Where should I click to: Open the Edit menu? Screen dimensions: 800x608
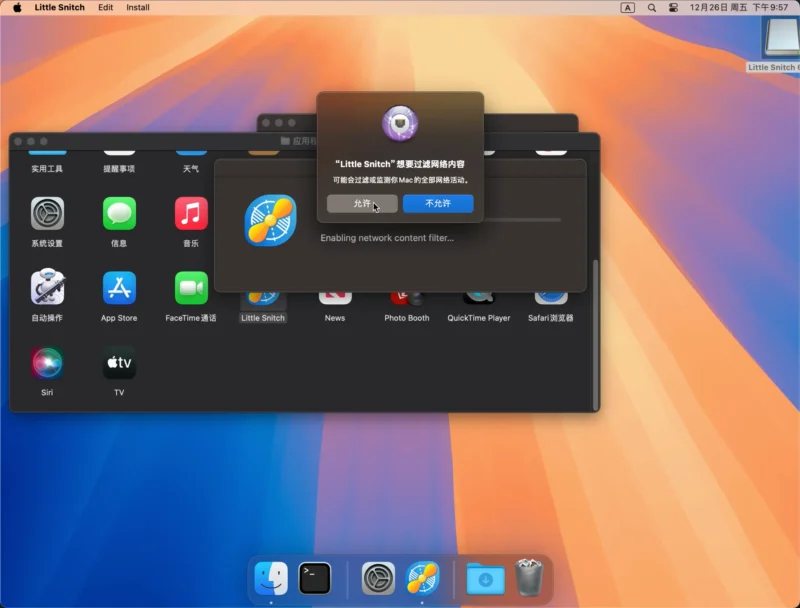click(105, 7)
